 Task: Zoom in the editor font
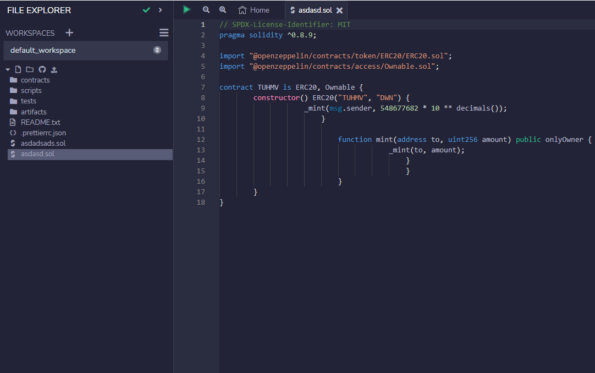point(223,10)
